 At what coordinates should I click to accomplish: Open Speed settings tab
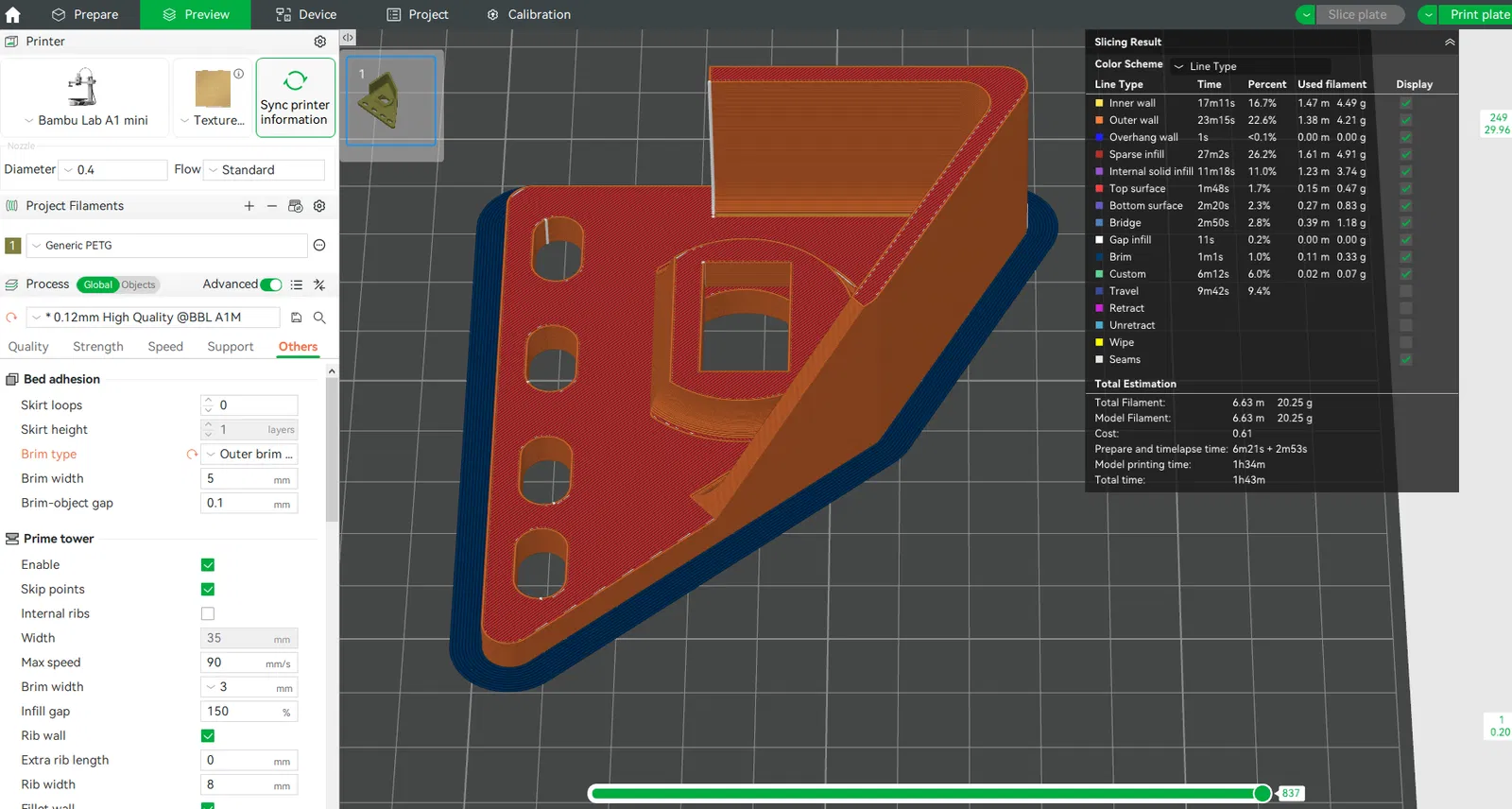point(165,347)
